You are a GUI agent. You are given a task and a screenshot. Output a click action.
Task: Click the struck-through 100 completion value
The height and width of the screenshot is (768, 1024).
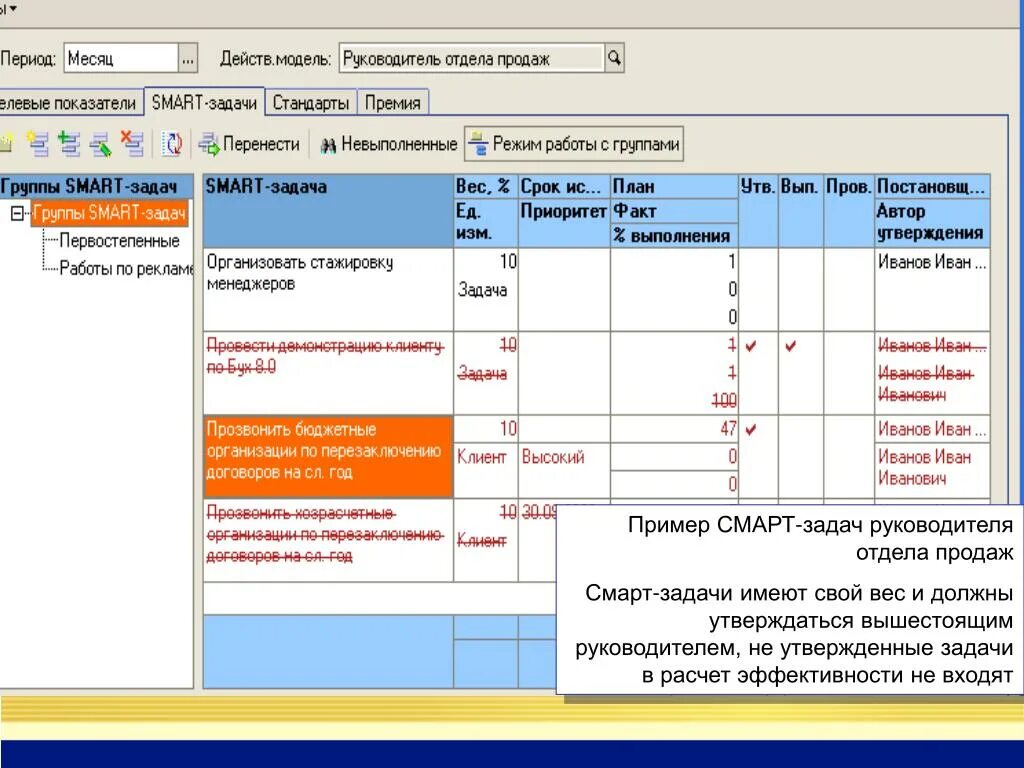tap(724, 400)
